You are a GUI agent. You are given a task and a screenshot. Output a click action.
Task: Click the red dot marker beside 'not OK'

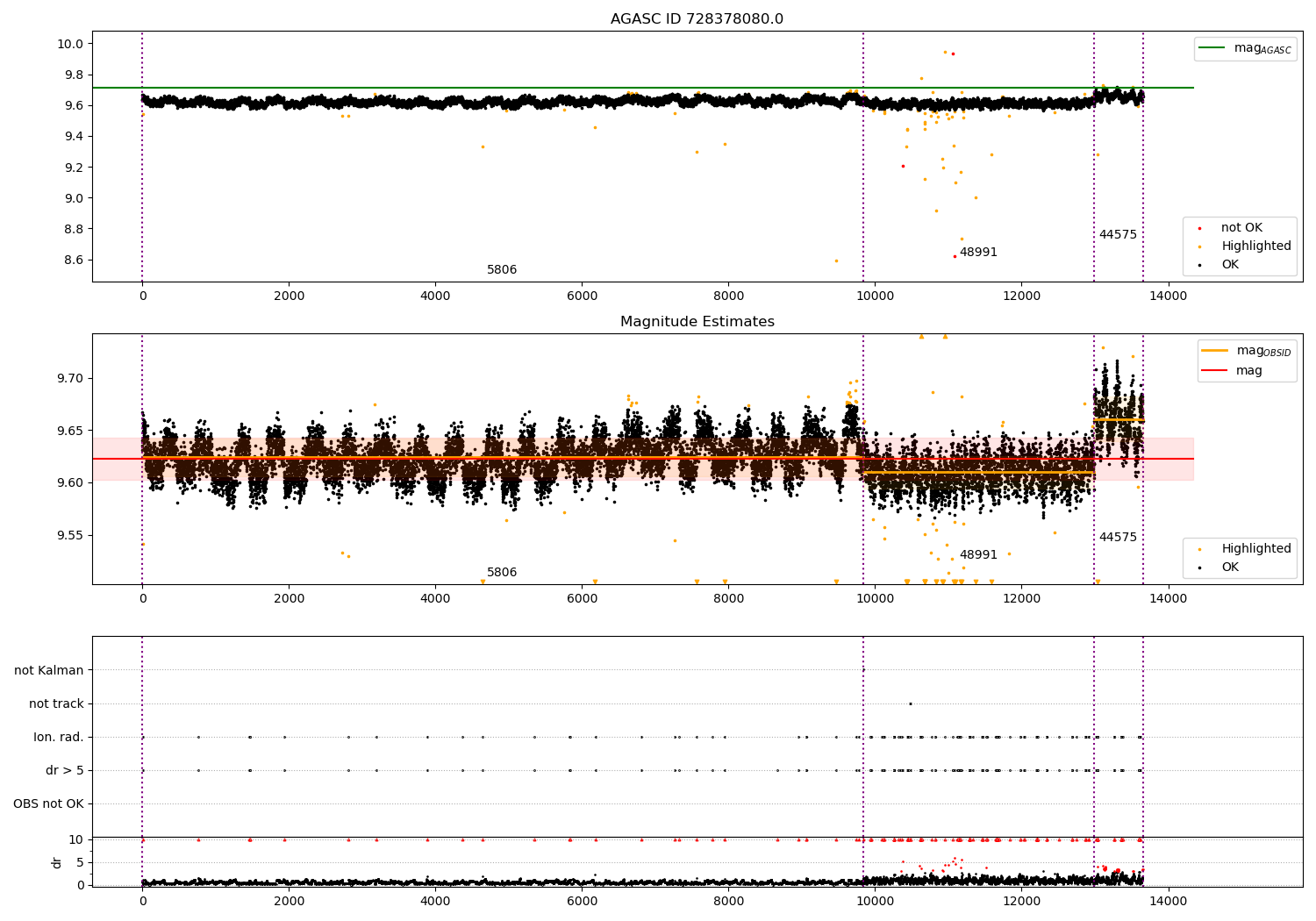click(x=1199, y=228)
